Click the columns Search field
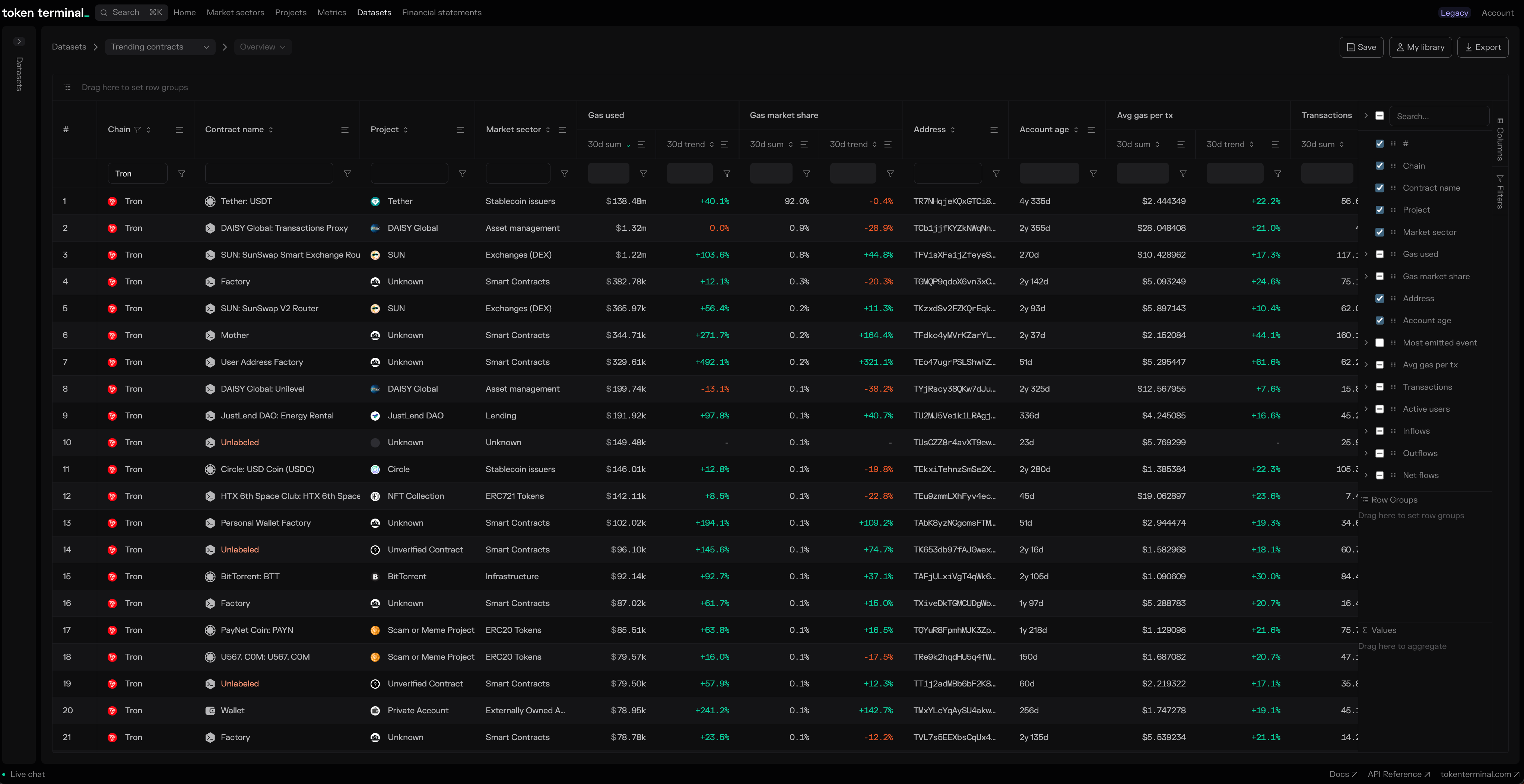This screenshot has width=1524, height=784. click(x=1438, y=117)
